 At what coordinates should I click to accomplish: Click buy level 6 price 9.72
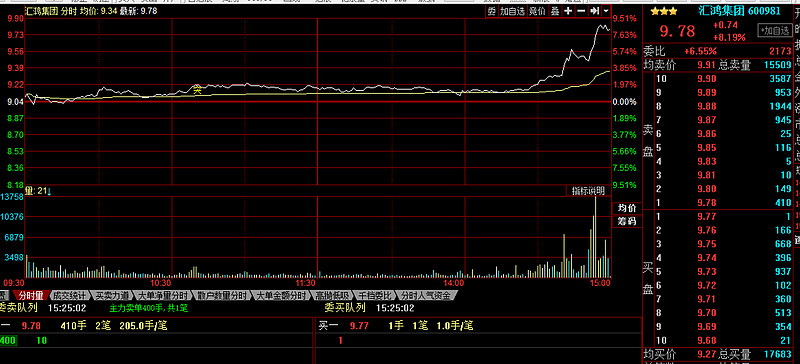(x=707, y=285)
